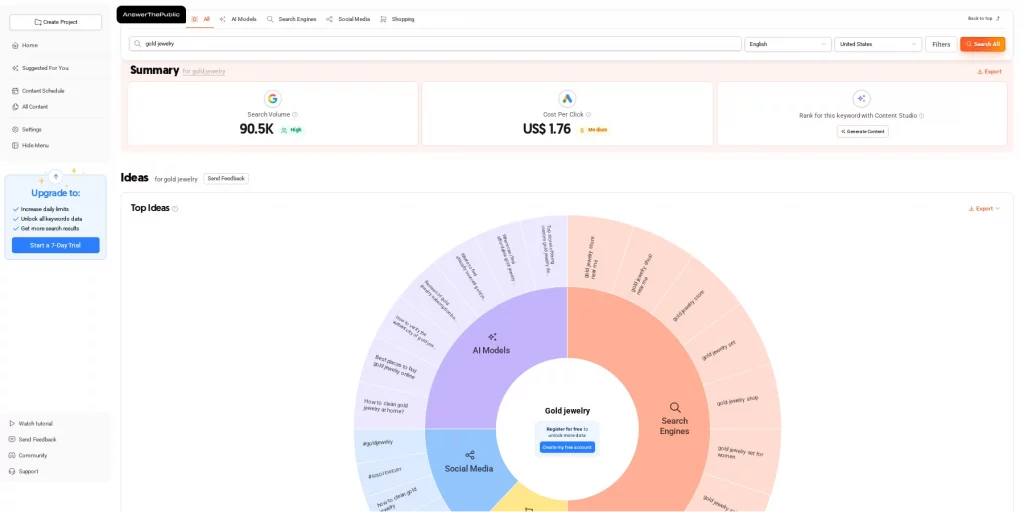Image resolution: width=1024 pixels, height=512 pixels.
Task: Open Settings in the sidebar
Action: point(27,129)
